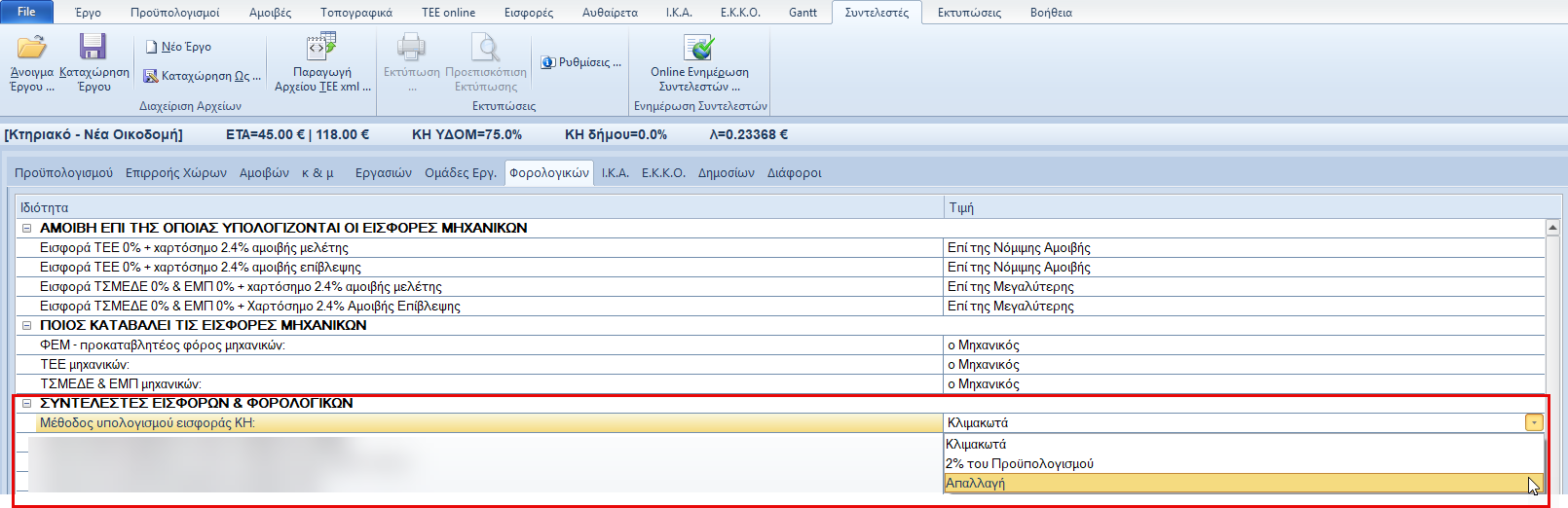
Task: Click the ΦΕΜ προκαταβλητέος φόρος value cell
Action: tap(1242, 345)
